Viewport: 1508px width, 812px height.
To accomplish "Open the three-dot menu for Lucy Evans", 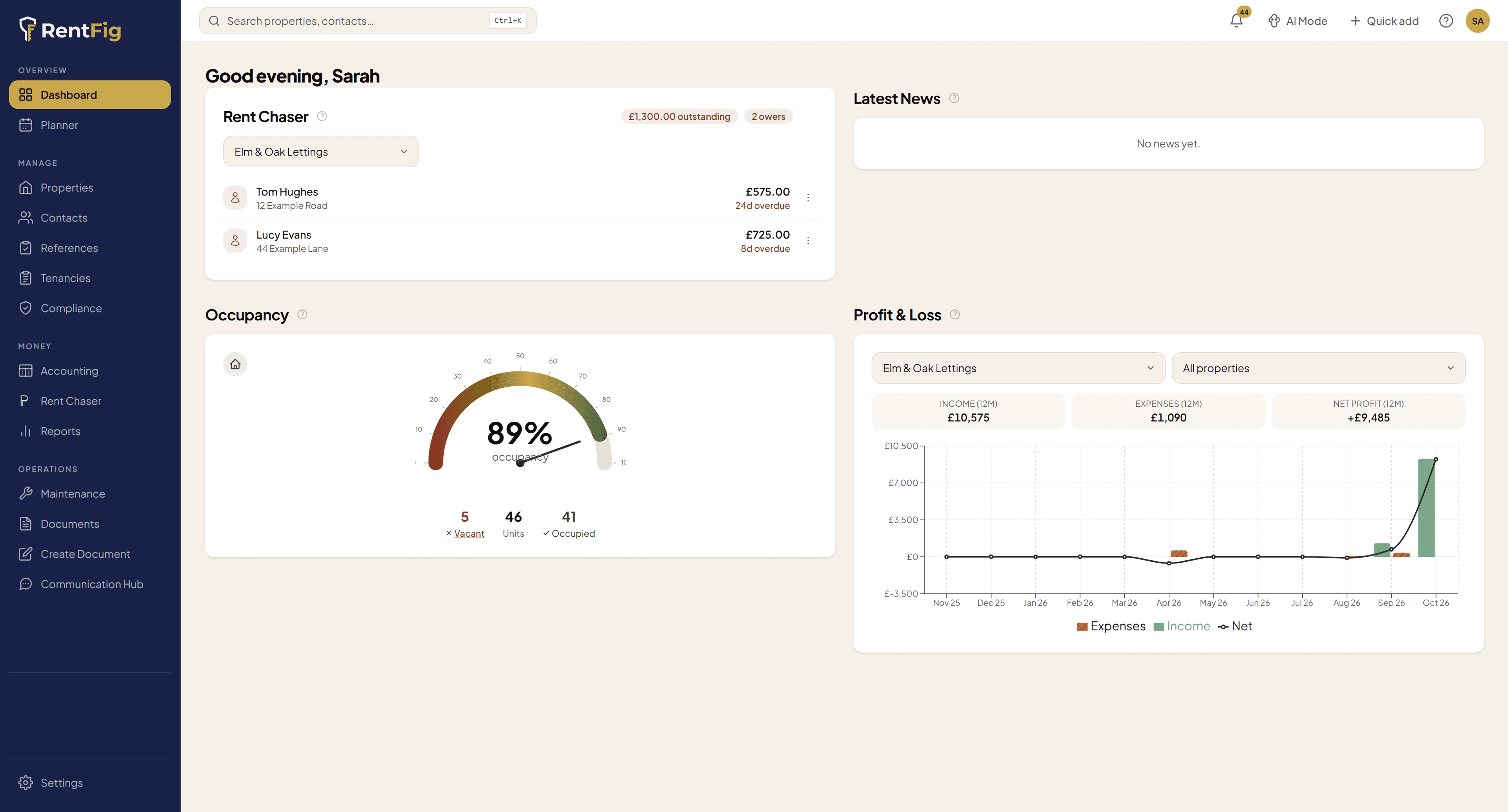I will [809, 241].
